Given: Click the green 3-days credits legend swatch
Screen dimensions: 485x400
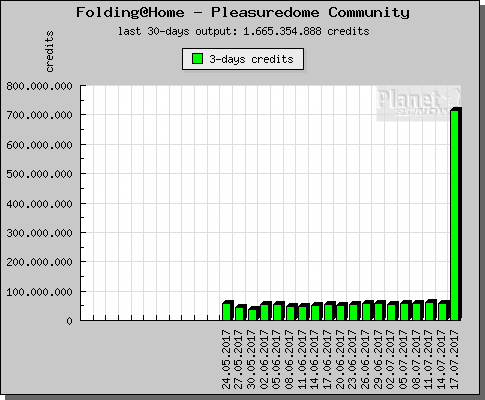Looking at the screenshot, I should 197,59.
